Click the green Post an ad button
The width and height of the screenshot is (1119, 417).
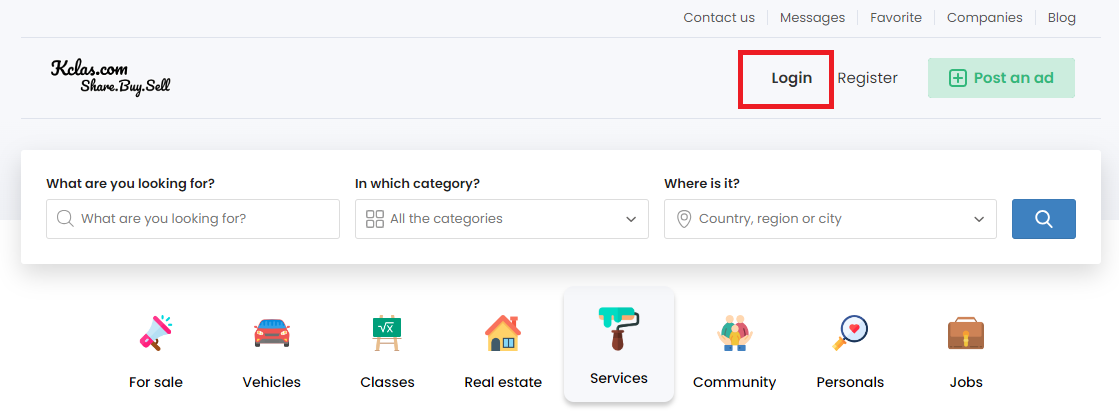pos(1001,78)
